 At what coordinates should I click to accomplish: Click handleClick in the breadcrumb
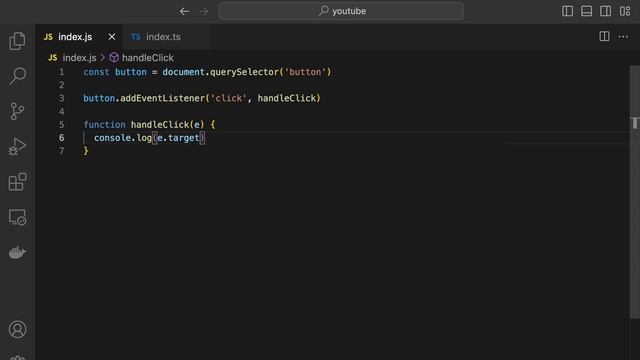click(x=148, y=58)
